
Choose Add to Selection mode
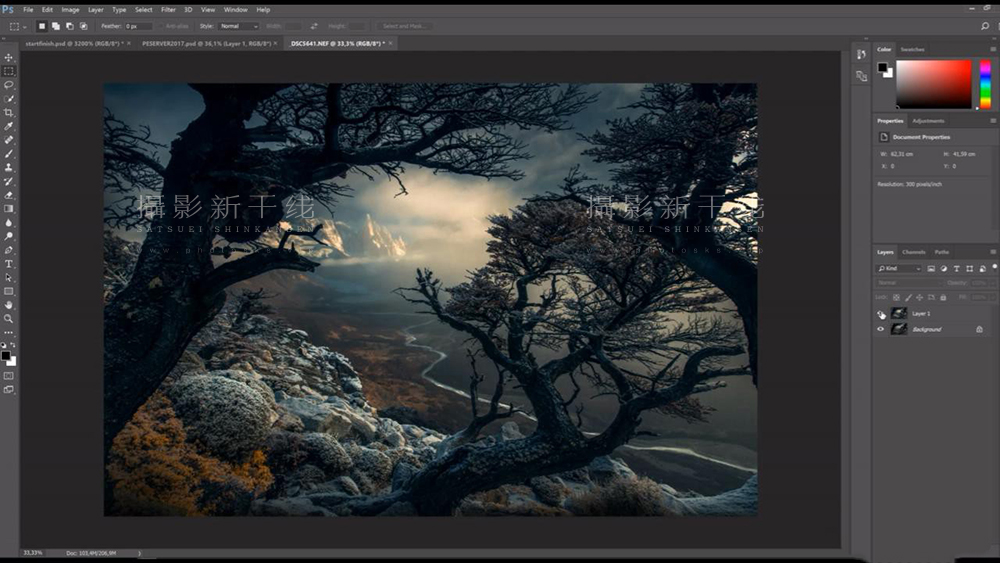pos(56,26)
